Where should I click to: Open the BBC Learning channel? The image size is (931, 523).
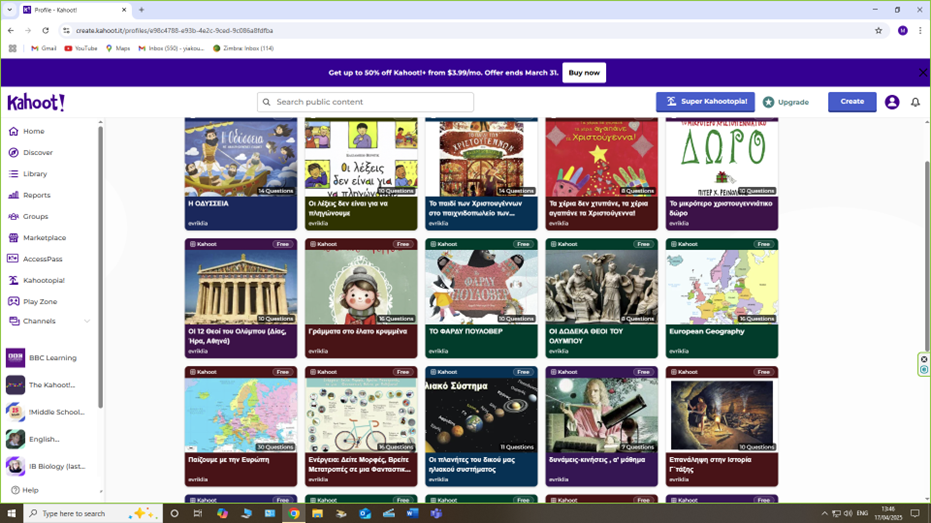pyautogui.click(x=52, y=358)
